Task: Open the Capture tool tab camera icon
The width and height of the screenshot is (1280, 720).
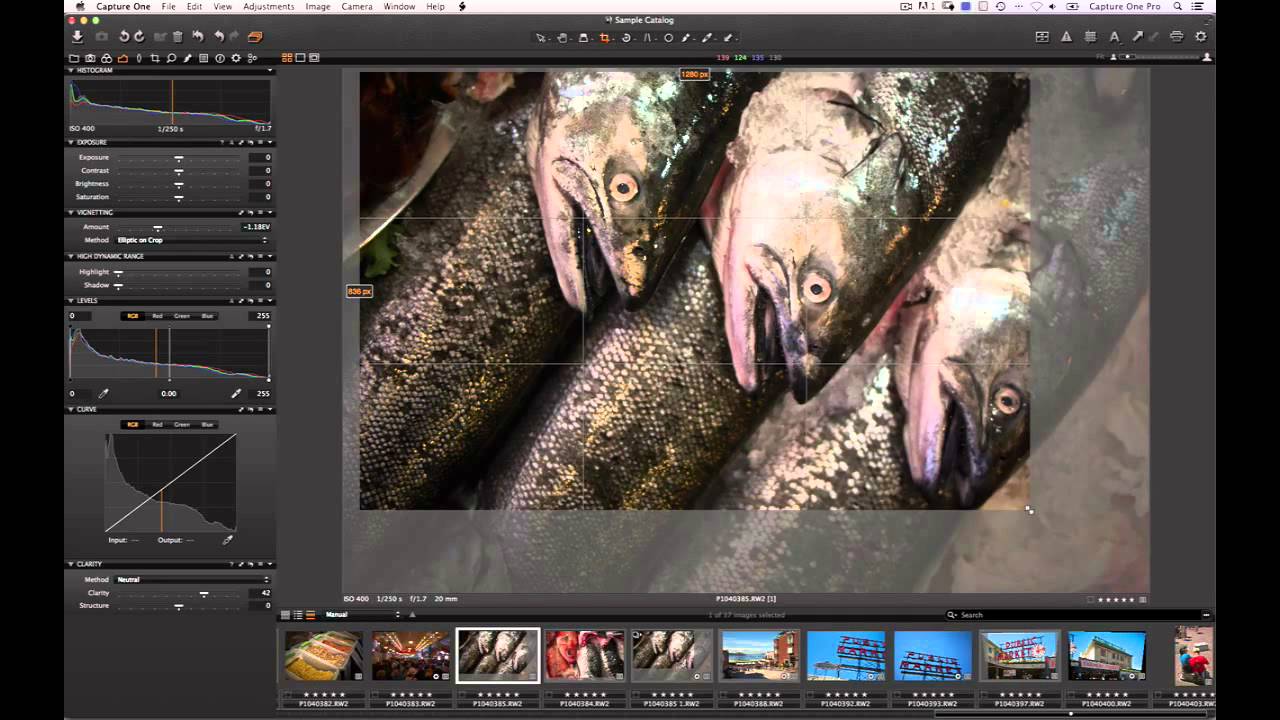Action: [90, 58]
